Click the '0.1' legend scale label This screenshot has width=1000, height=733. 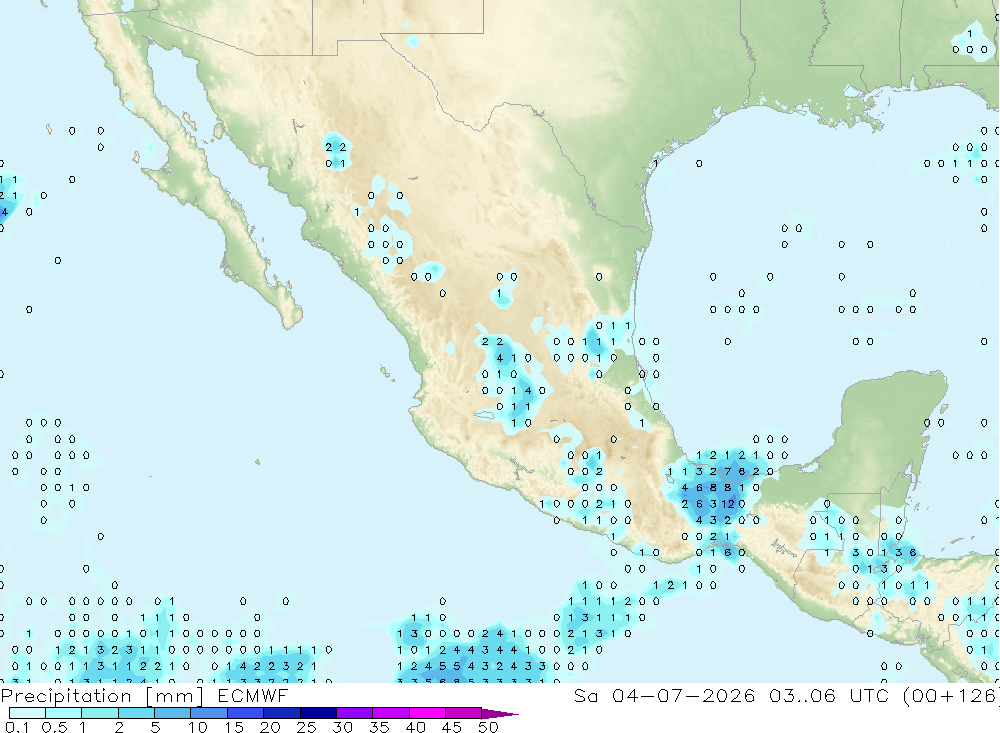pos(17,727)
